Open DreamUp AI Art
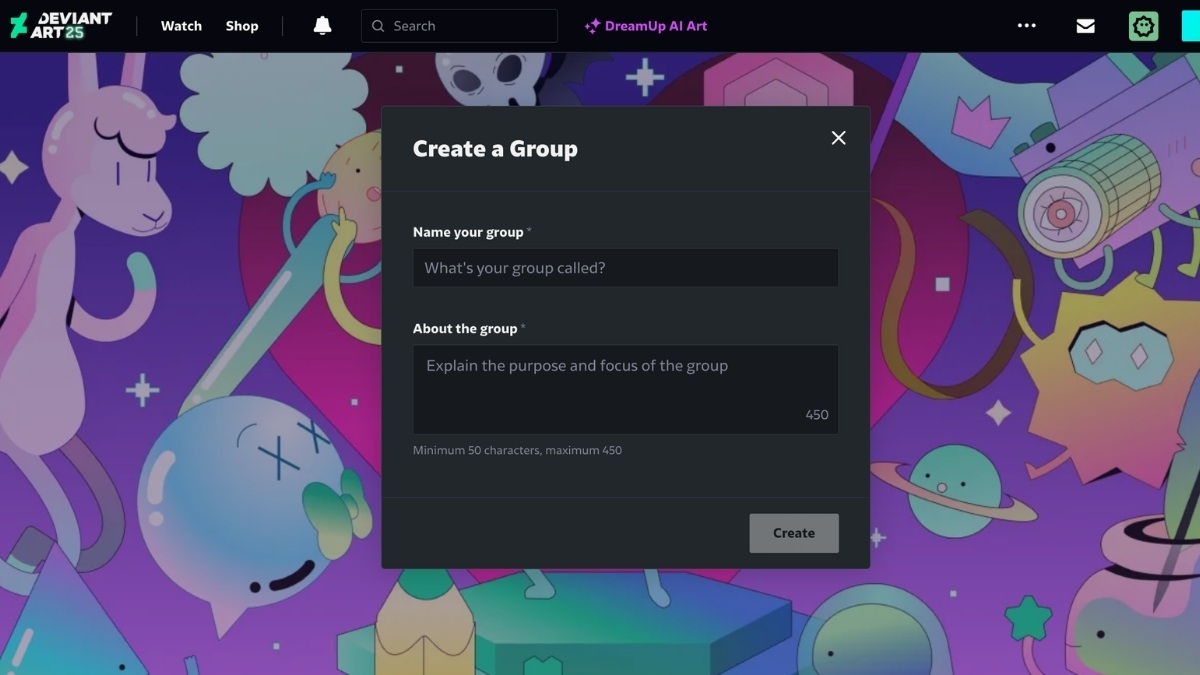The image size is (1200, 675). point(646,26)
